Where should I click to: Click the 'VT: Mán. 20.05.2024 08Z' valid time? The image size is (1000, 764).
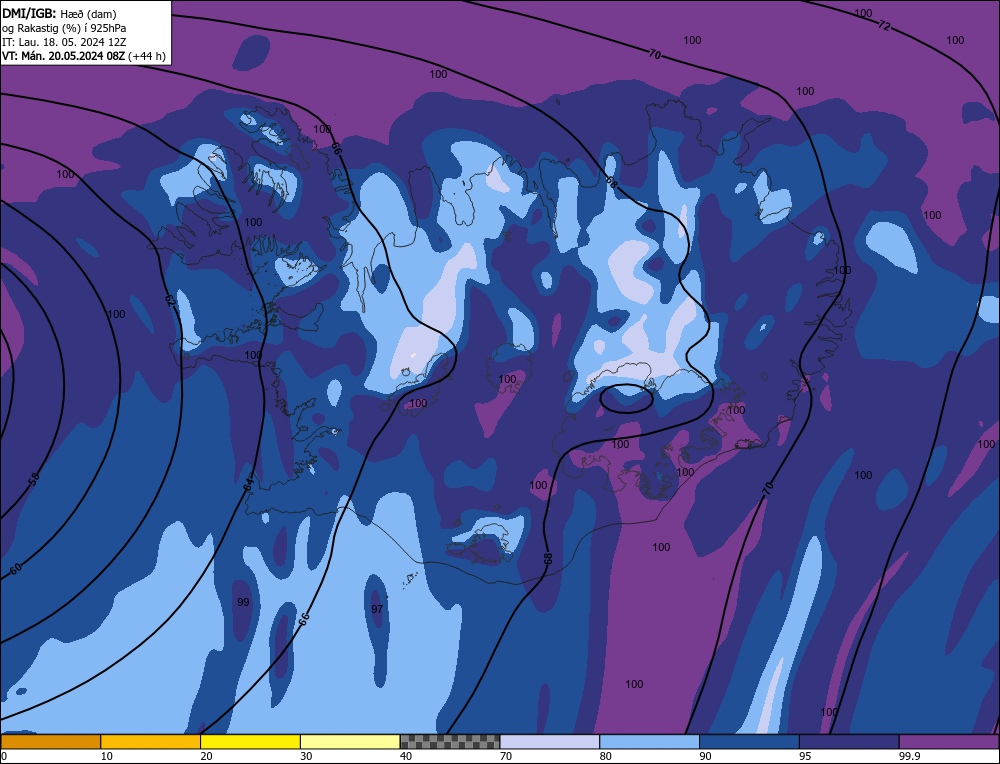(64, 56)
